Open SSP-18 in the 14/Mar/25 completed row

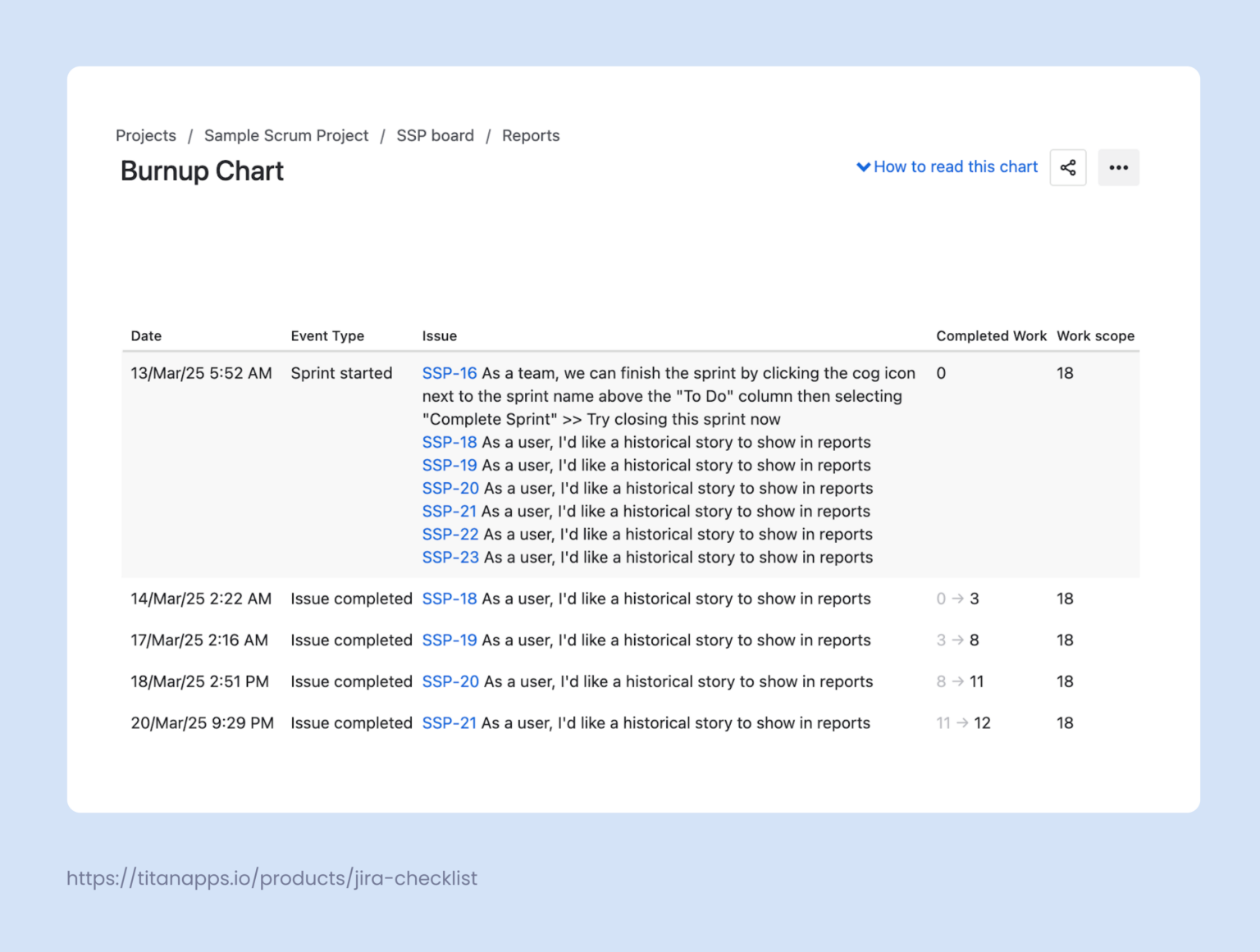[450, 599]
